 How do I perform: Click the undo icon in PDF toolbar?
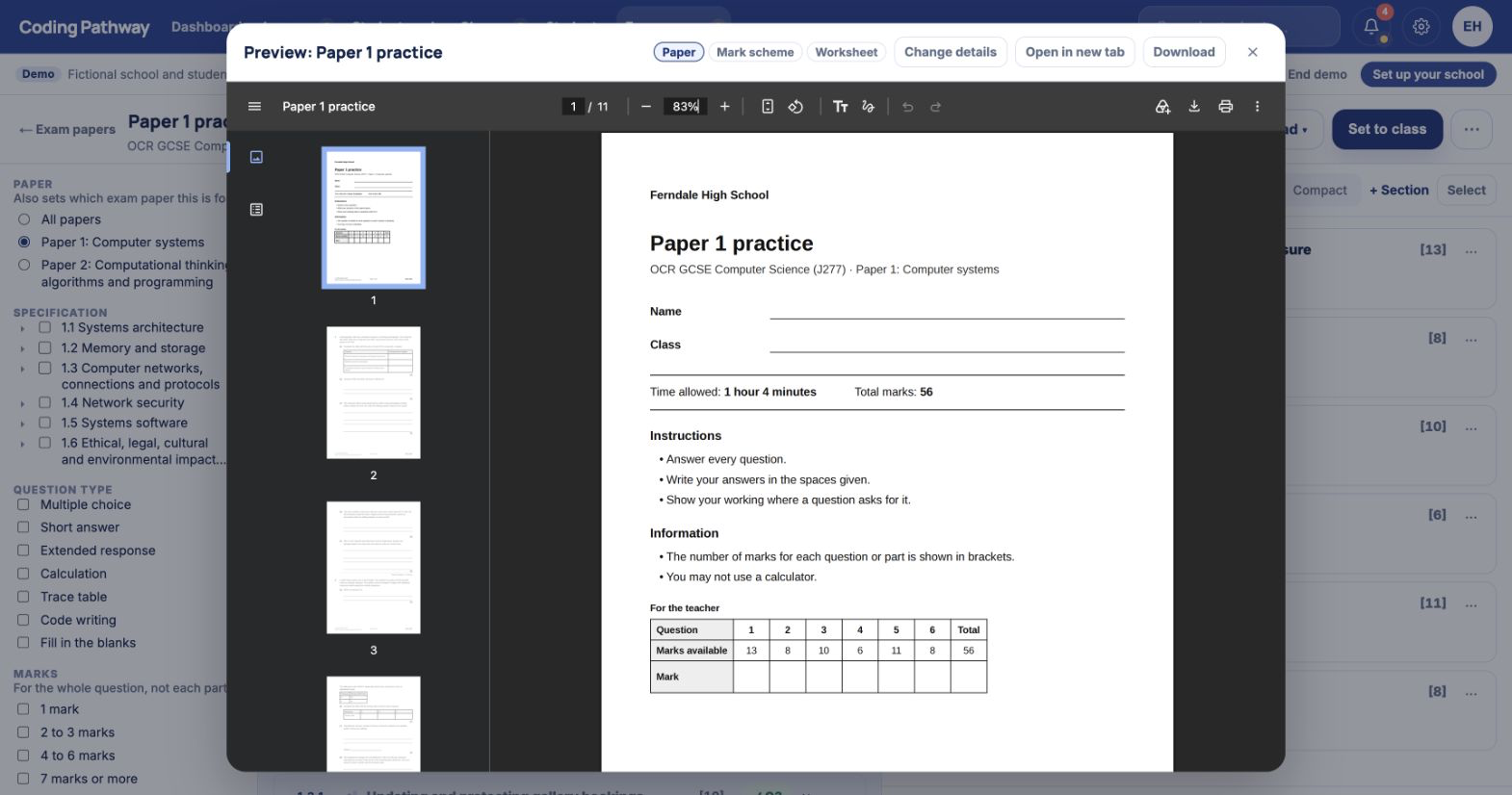tap(907, 107)
